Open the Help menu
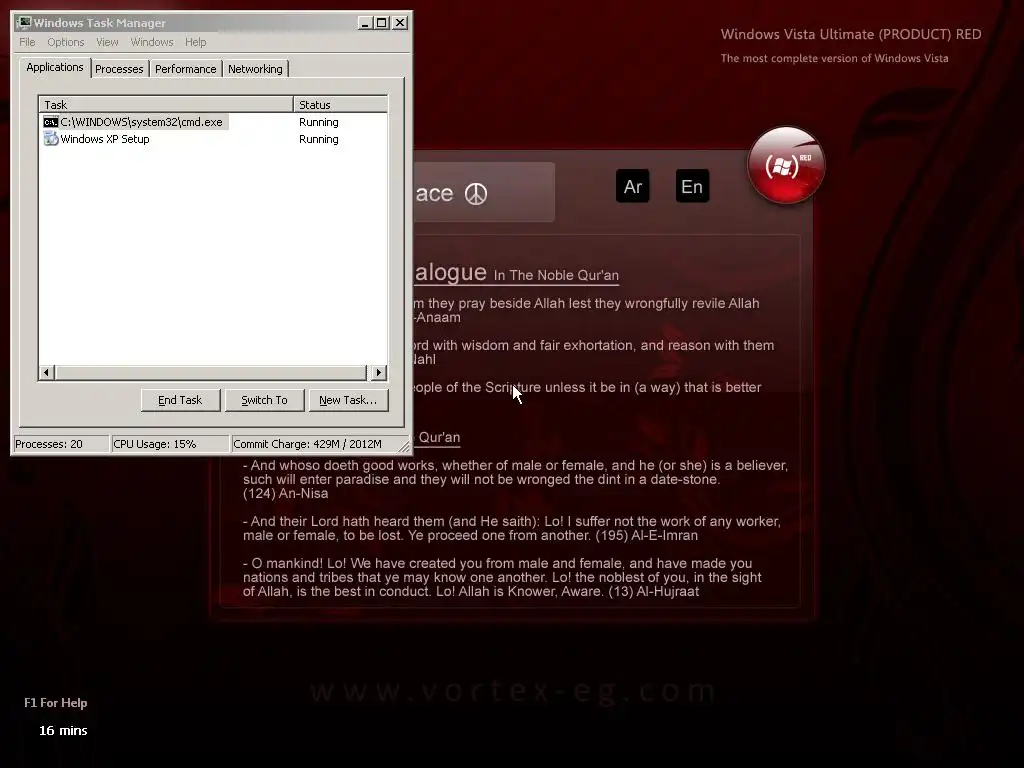The image size is (1024, 768). point(195,42)
